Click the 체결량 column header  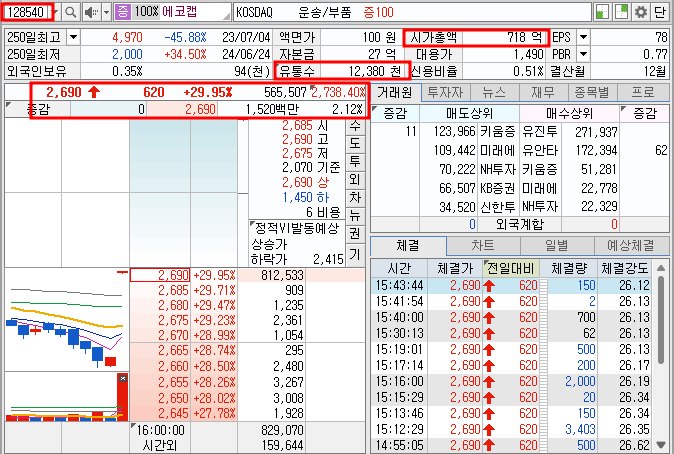pyautogui.click(x=568, y=268)
